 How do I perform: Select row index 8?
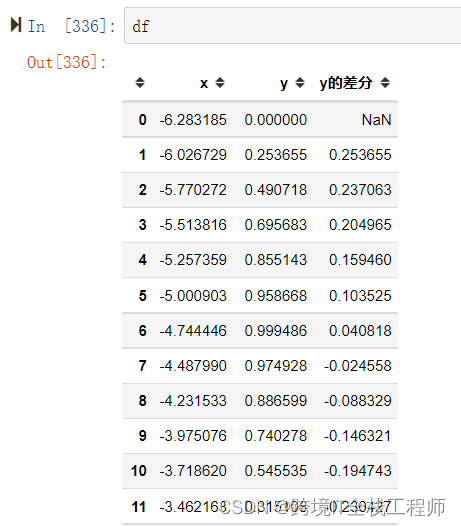[x=143, y=401]
